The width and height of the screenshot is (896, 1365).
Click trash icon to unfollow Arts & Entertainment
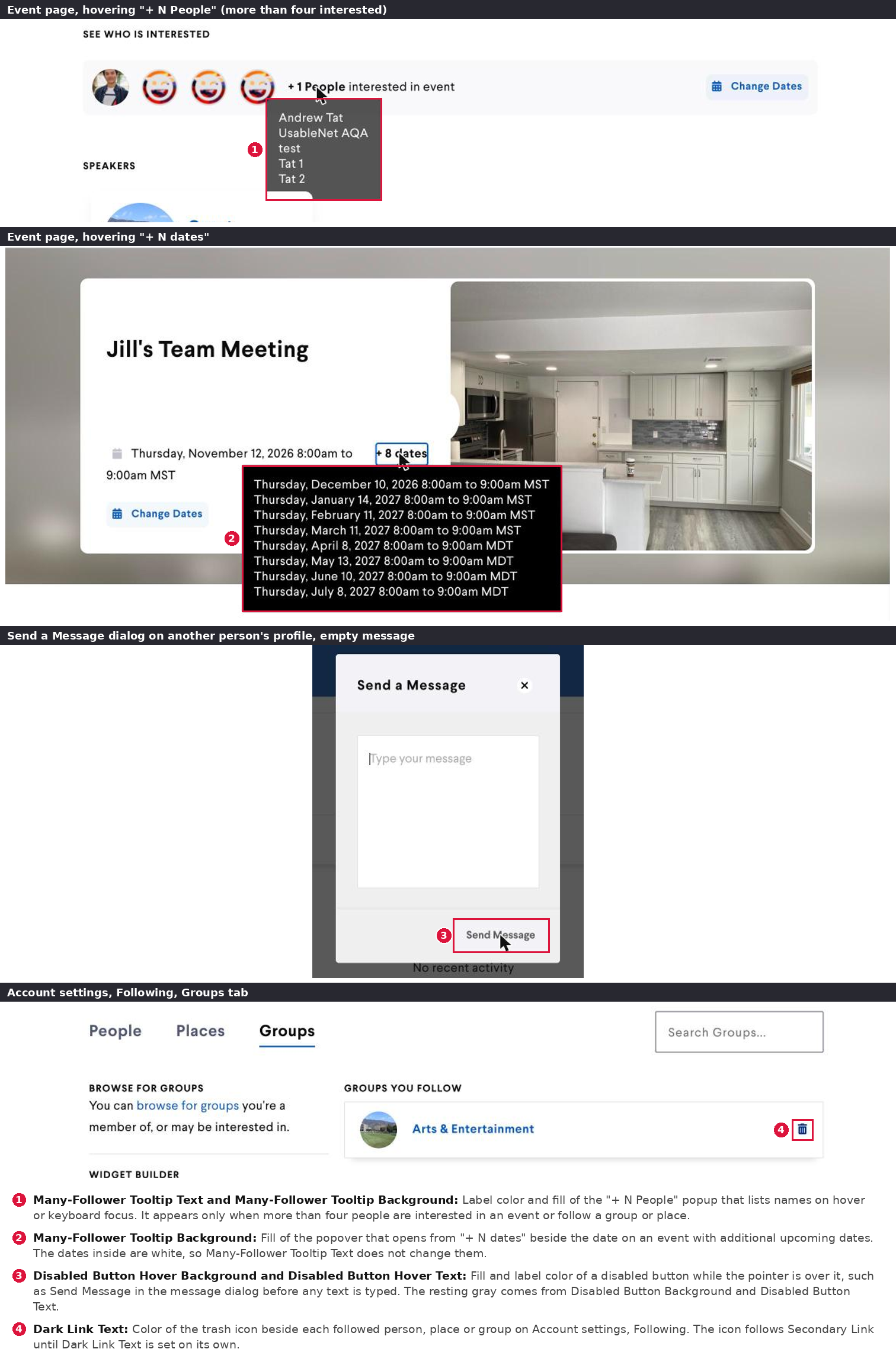tap(802, 1130)
